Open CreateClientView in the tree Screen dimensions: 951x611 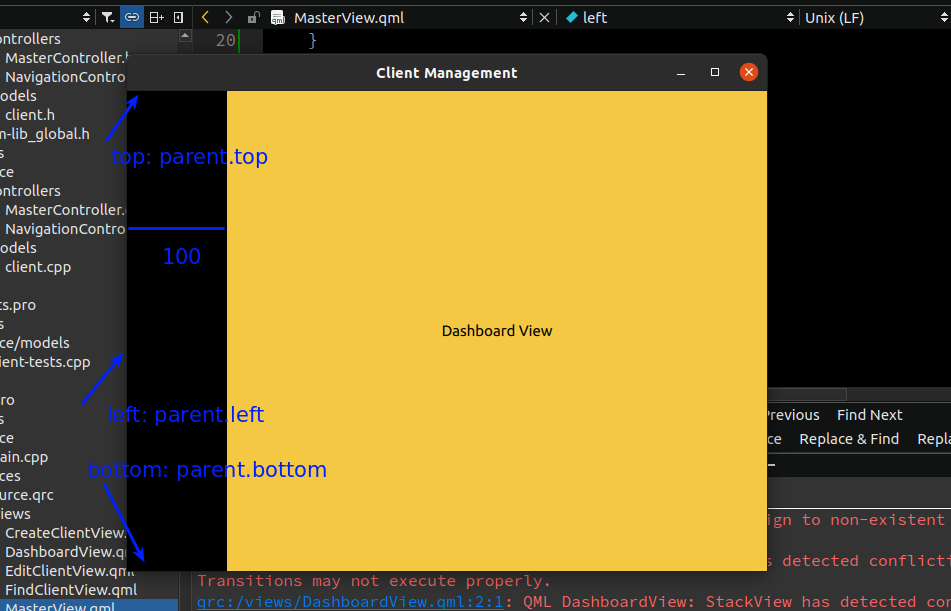pos(65,533)
